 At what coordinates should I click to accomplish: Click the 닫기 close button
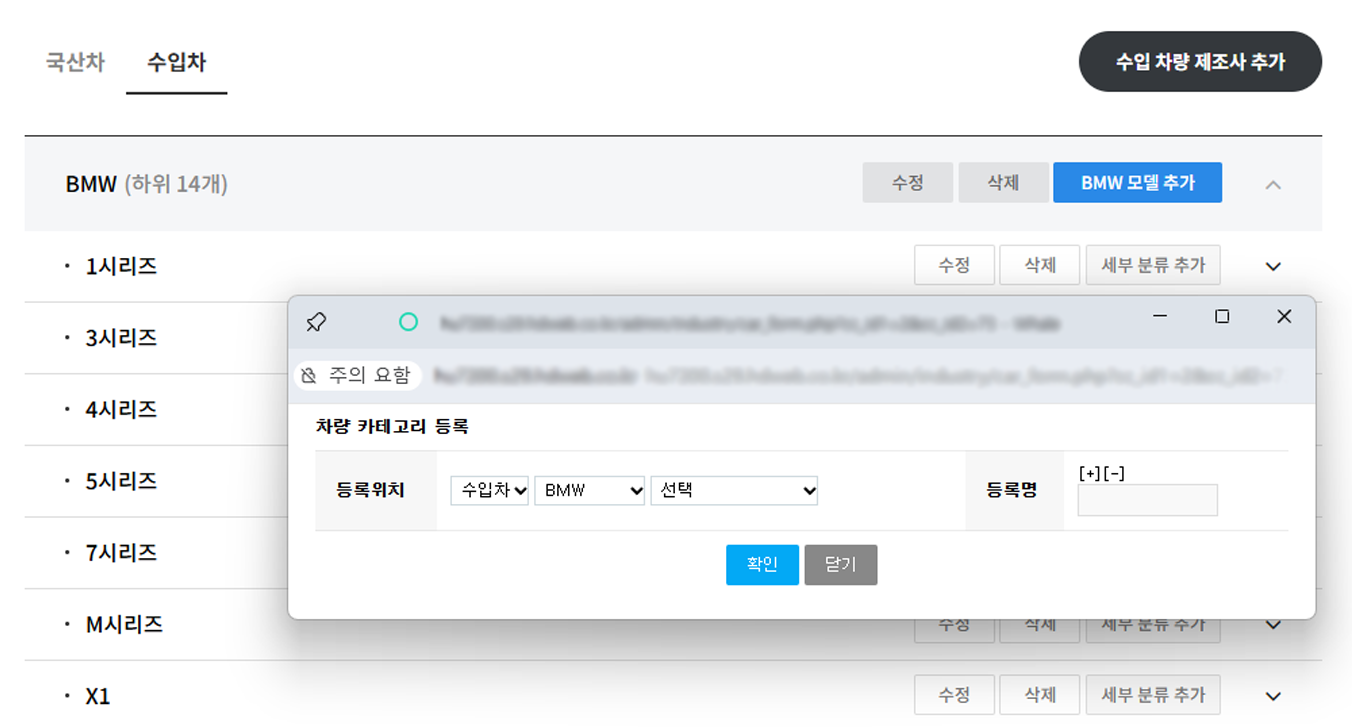(840, 565)
